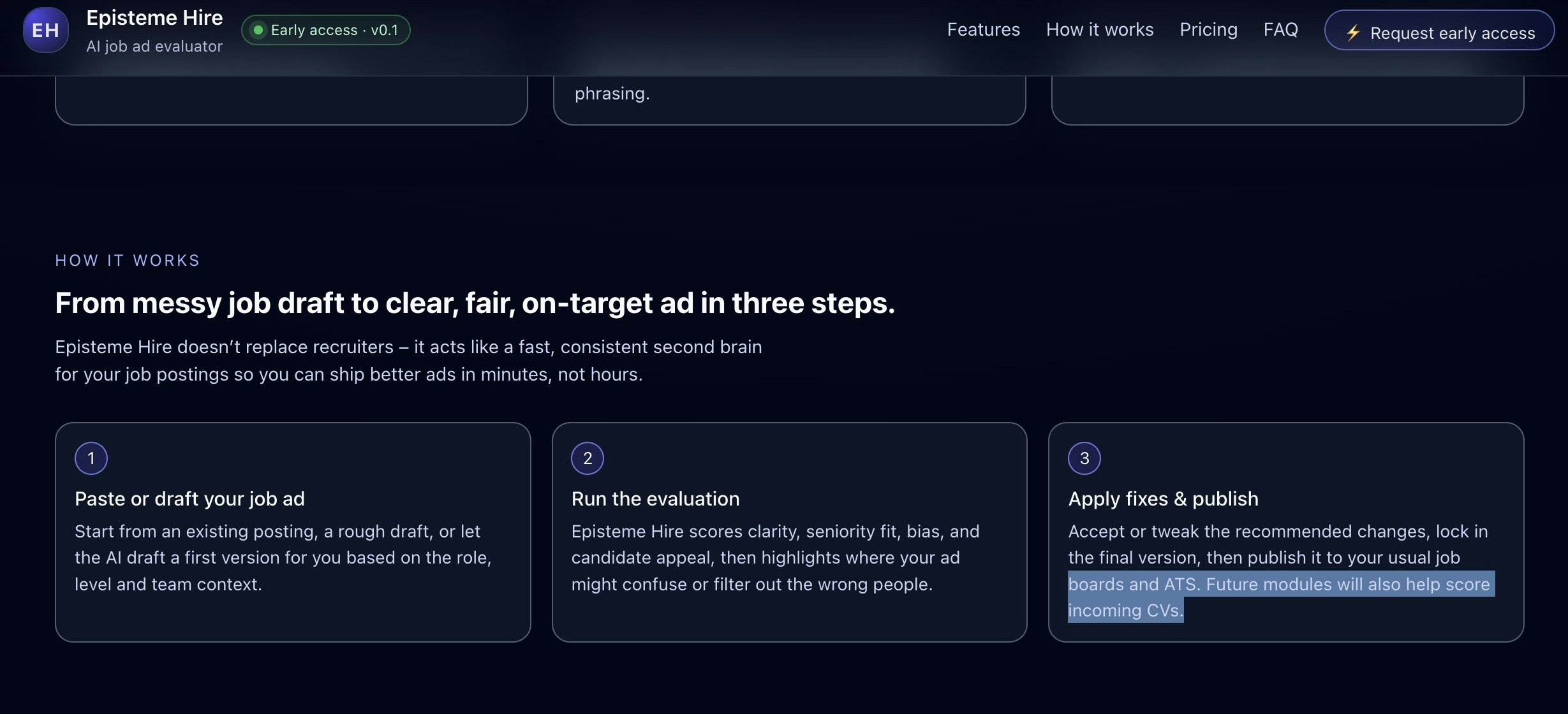Select the step 1 number circle
1568x714 pixels.
[x=91, y=458]
